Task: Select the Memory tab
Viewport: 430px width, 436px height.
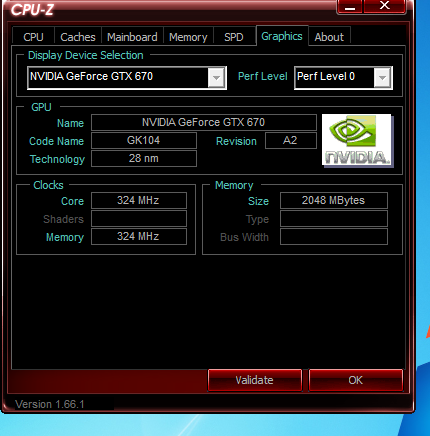Action: pos(188,37)
